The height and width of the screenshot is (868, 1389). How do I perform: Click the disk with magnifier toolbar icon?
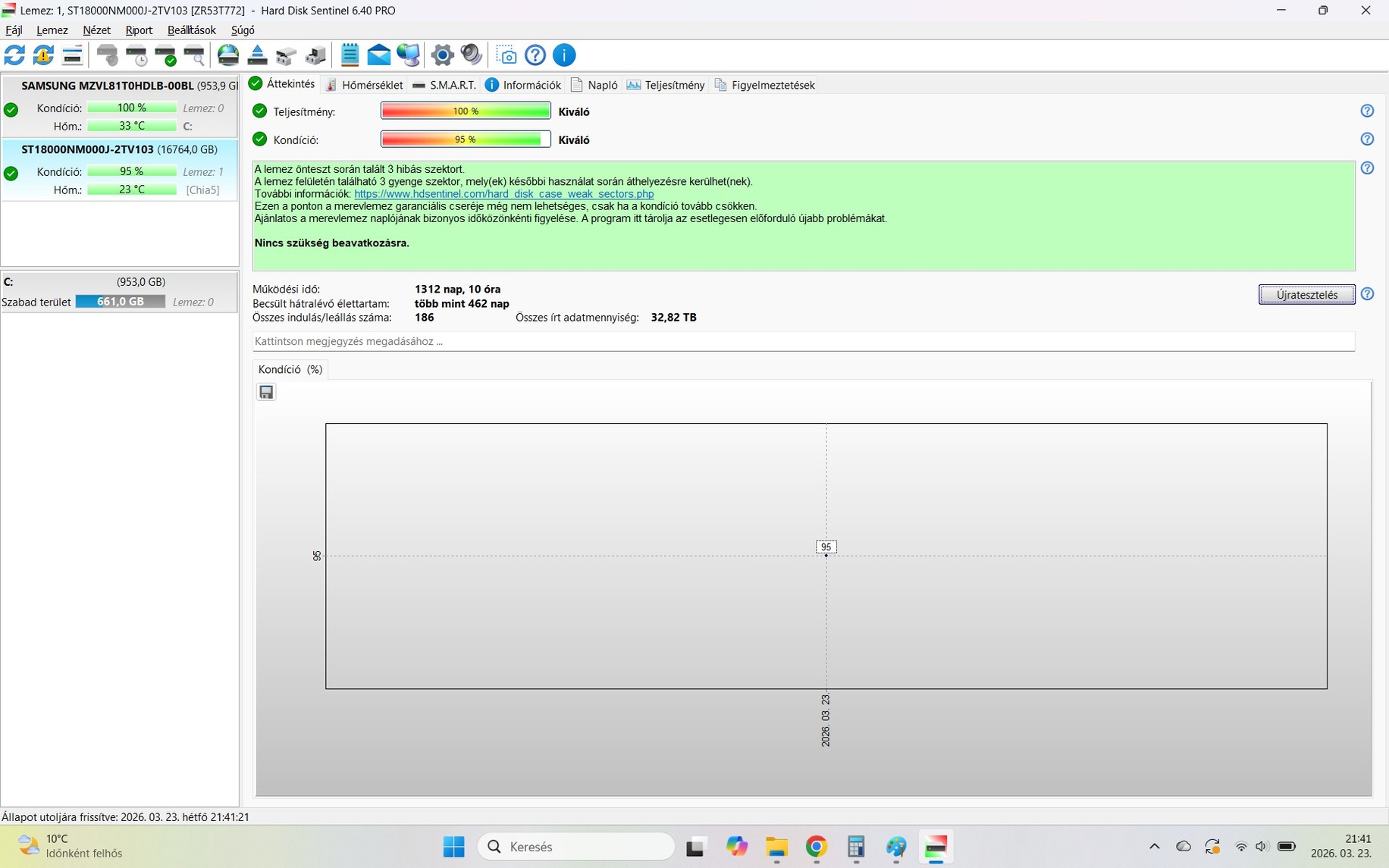tap(194, 55)
